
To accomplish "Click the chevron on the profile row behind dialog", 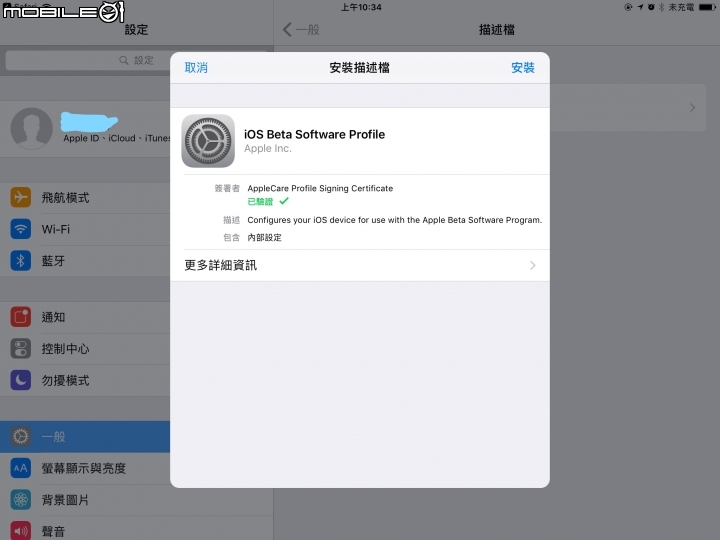I will [692, 107].
